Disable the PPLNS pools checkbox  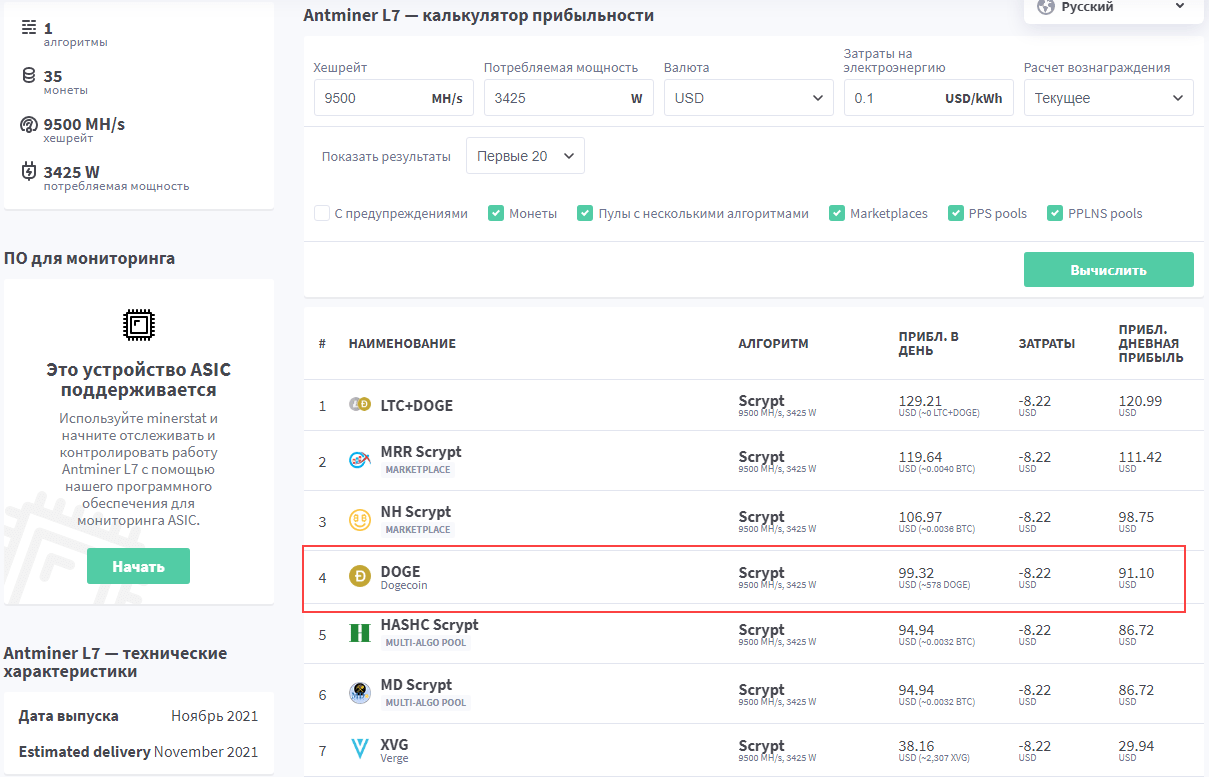coord(1055,213)
